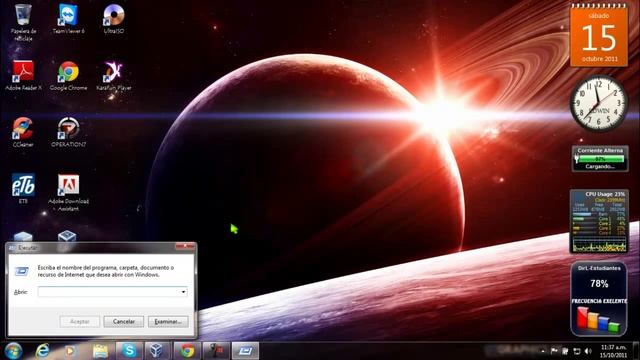Open the Windows Start menu orb
The width and height of the screenshot is (640, 360).
point(13,351)
